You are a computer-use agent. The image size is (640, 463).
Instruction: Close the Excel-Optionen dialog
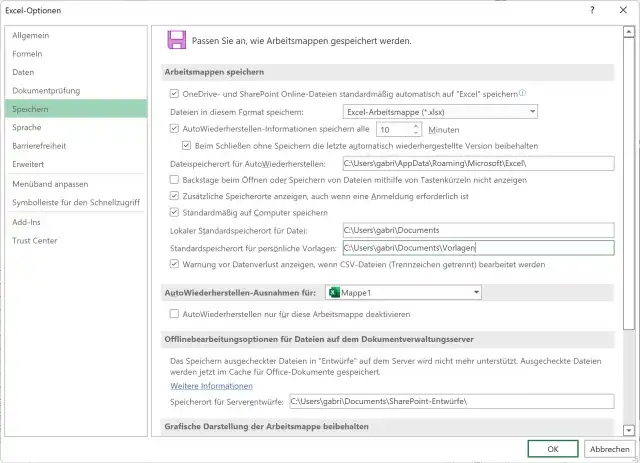coord(623,10)
